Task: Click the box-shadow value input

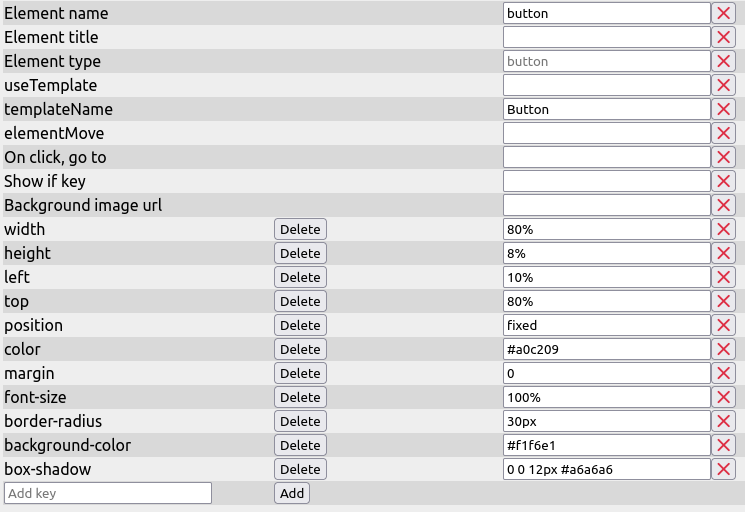Action: pos(606,469)
